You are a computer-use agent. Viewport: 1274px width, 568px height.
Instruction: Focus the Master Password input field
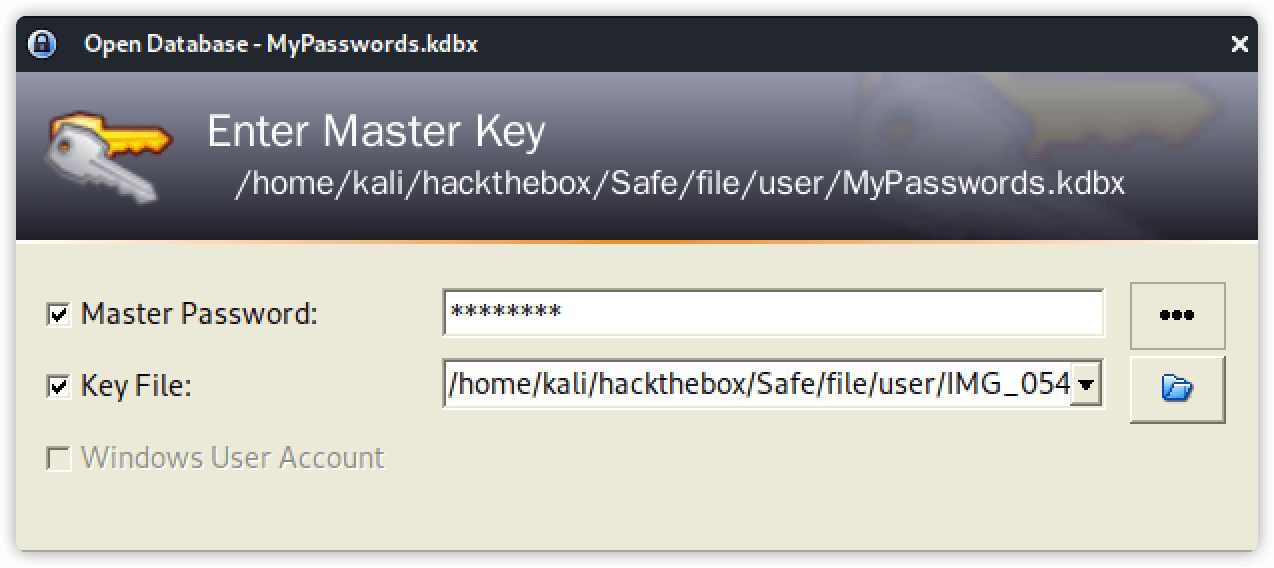click(772, 314)
